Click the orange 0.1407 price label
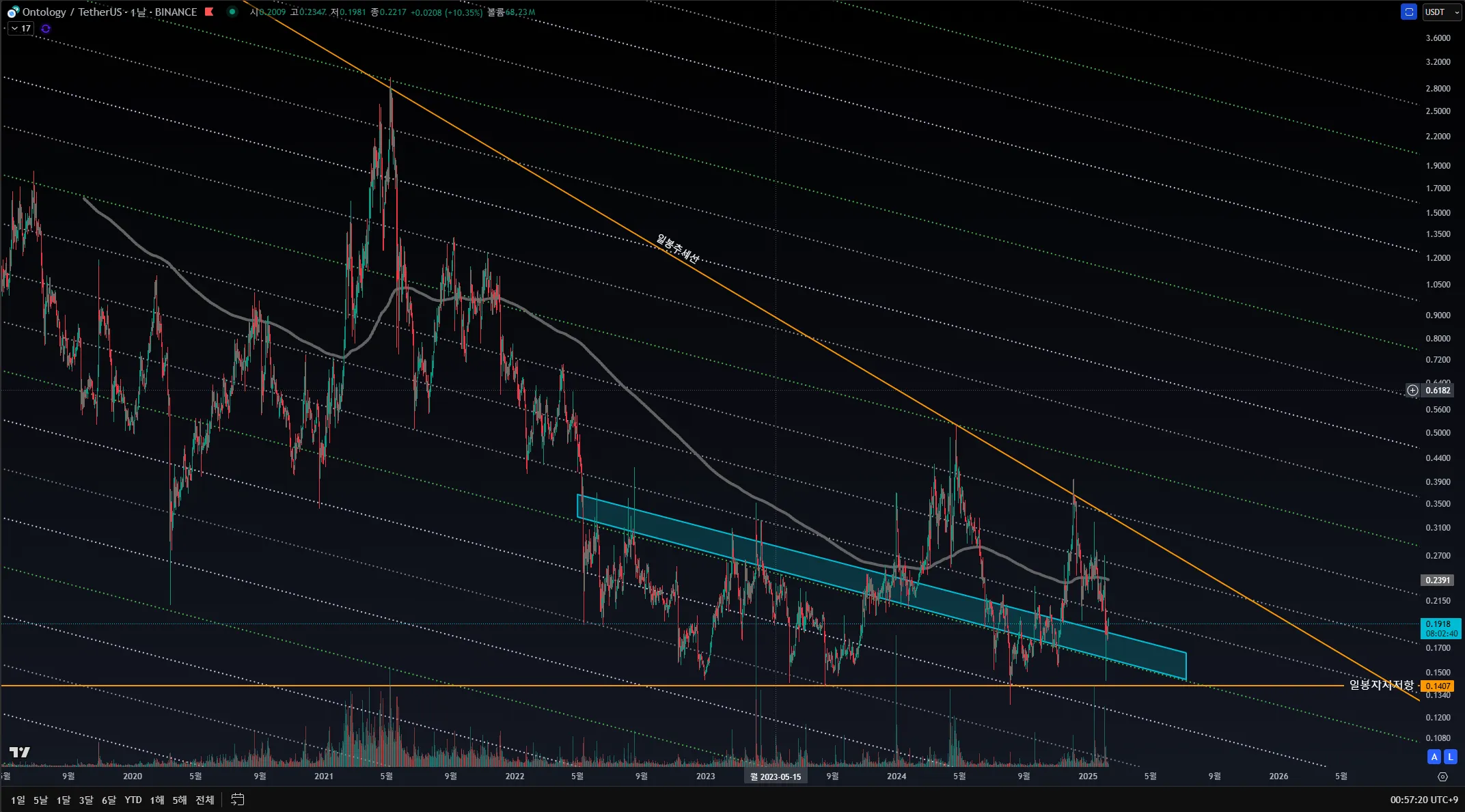Image resolution: width=1465 pixels, height=812 pixels. click(1438, 686)
